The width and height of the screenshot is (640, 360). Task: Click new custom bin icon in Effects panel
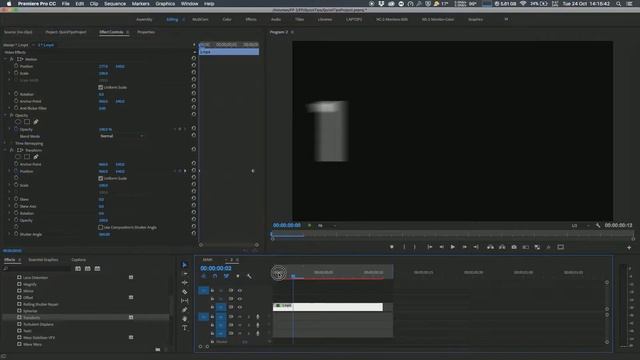pos(158,349)
